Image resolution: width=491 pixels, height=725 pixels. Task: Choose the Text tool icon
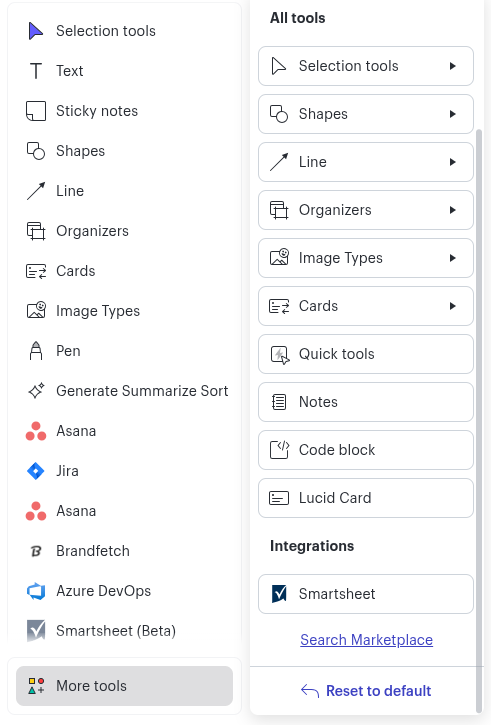[36, 71]
